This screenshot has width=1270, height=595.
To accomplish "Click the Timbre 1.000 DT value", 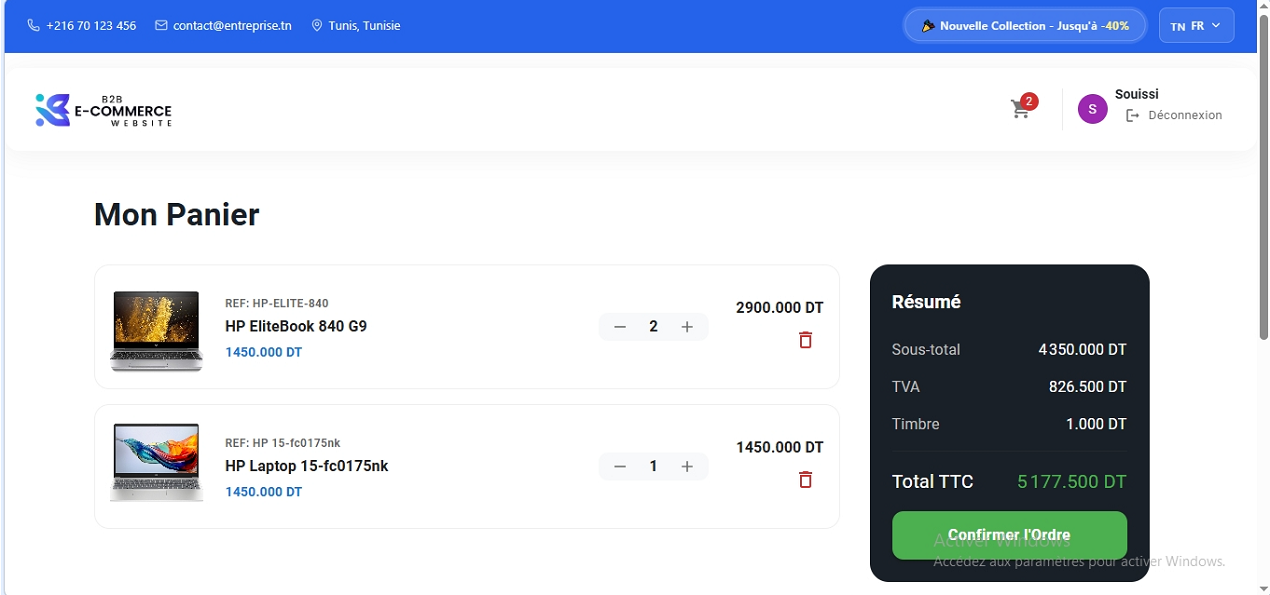I will [1096, 424].
